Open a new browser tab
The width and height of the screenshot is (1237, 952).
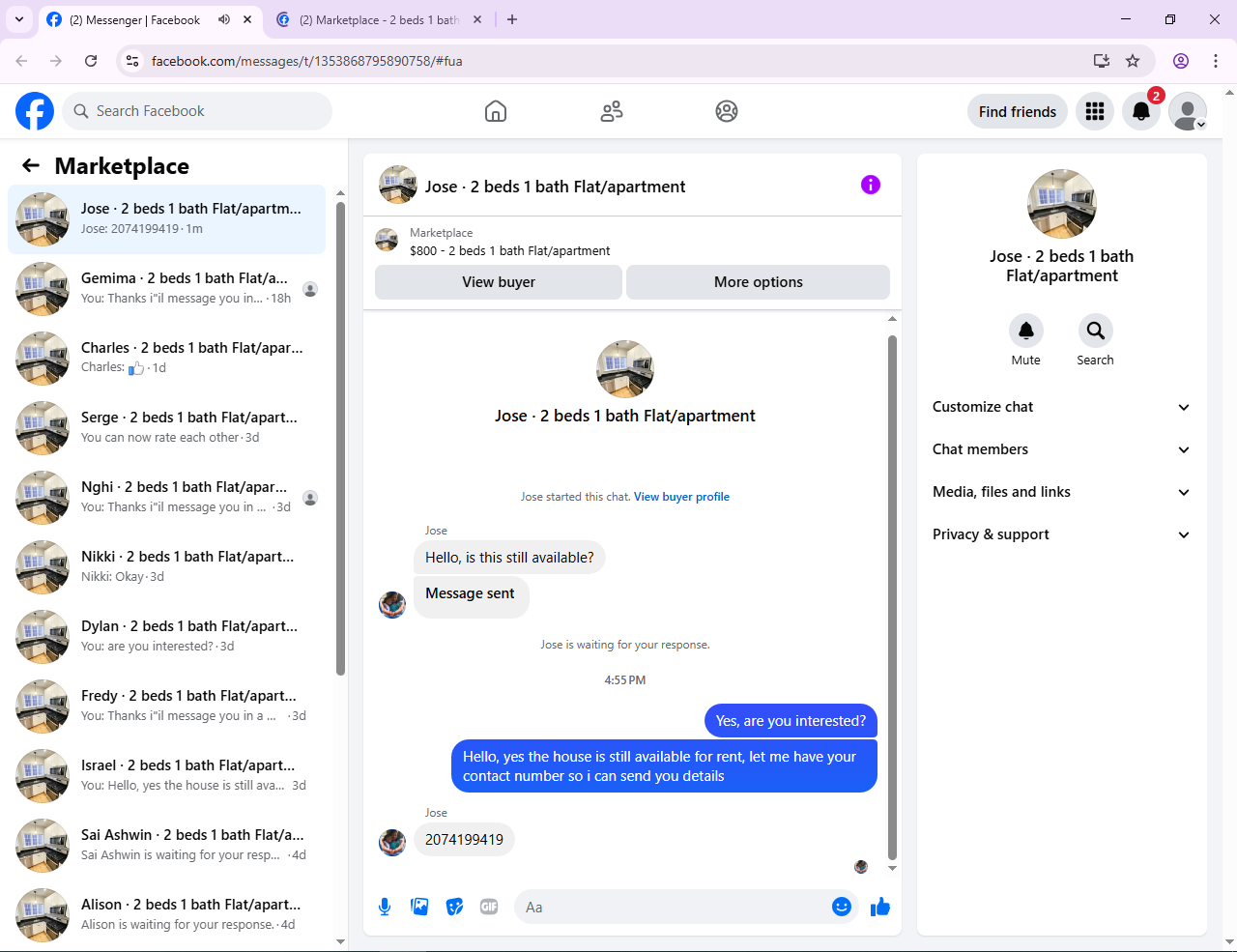pos(512,19)
